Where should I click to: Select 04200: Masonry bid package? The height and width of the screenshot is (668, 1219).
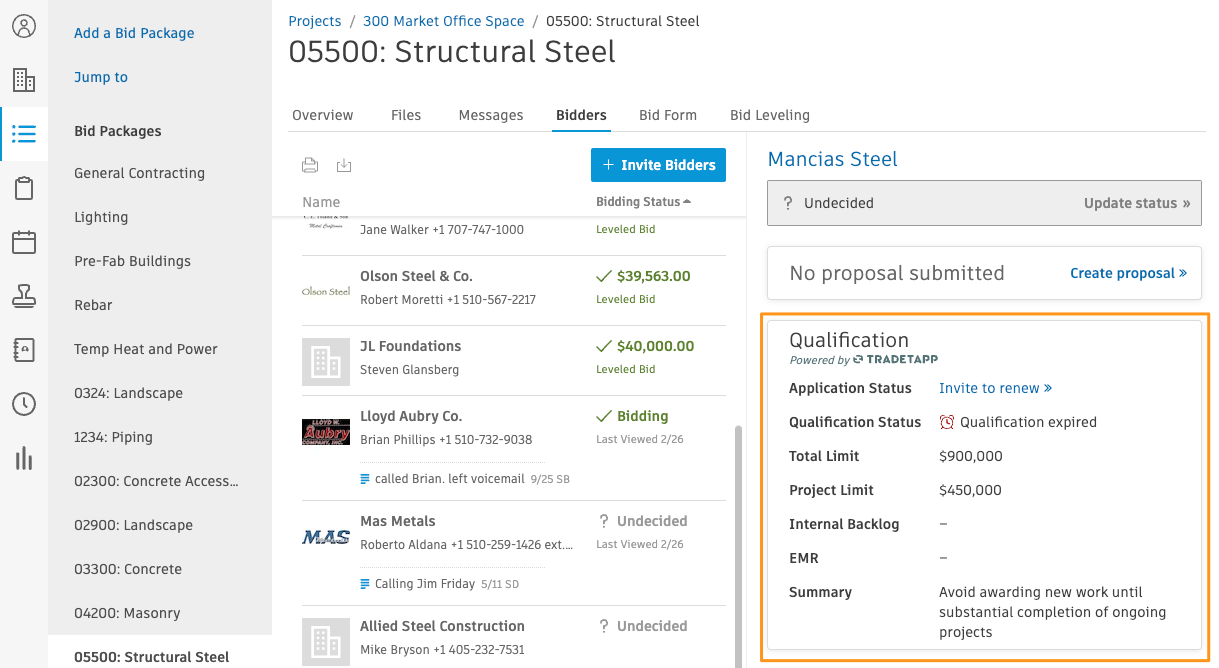127,613
